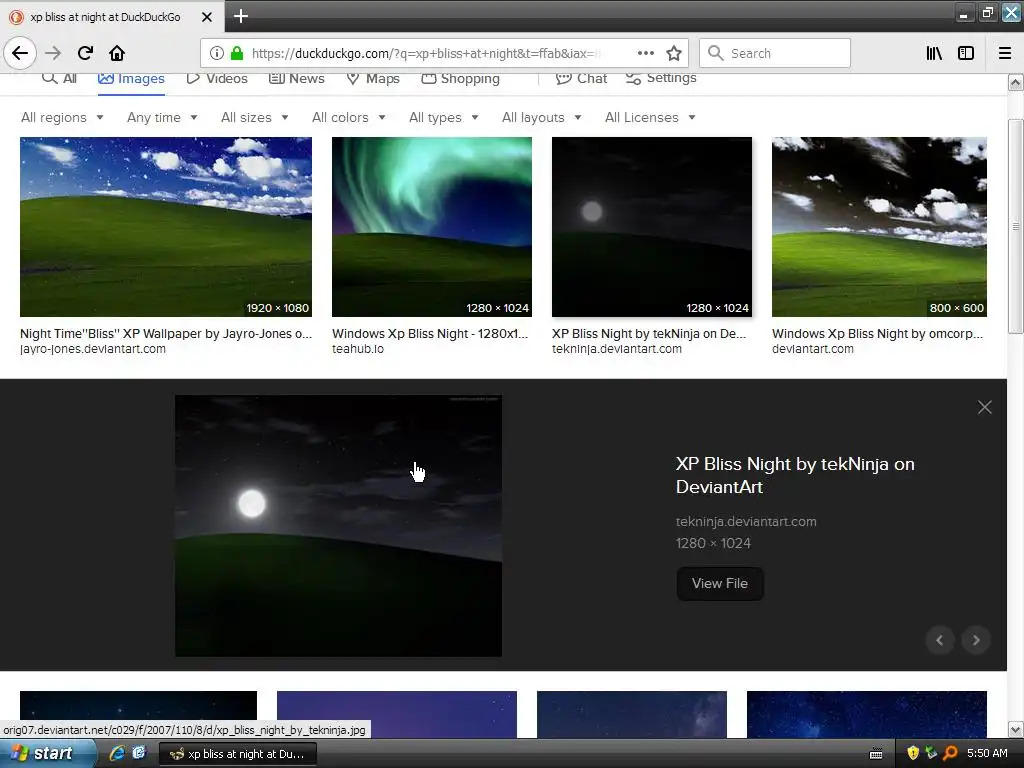The height and width of the screenshot is (768, 1024).
Task: Open page actions three-dot menu
Action: click(645, 53)
